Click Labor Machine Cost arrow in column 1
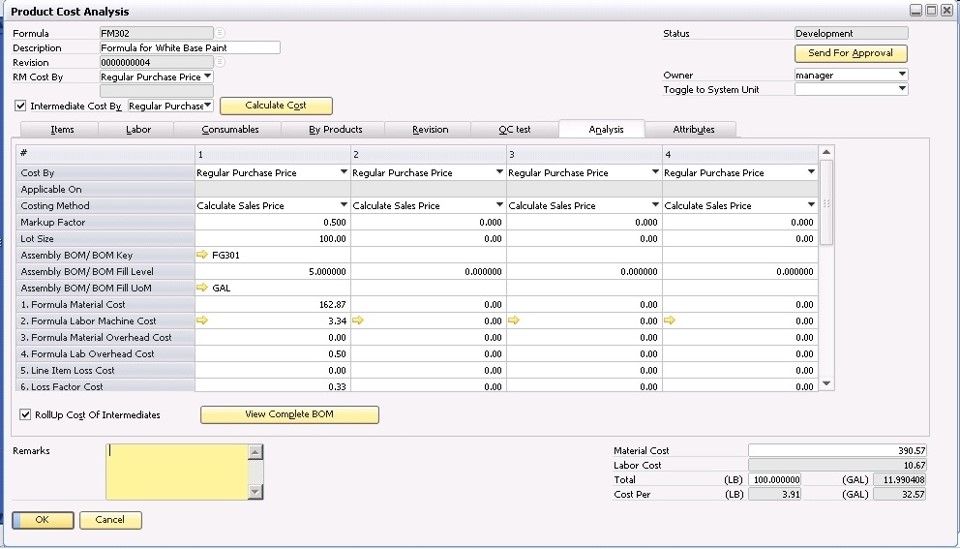This screenshot has height=549, width=960. [x=203, y=321]
